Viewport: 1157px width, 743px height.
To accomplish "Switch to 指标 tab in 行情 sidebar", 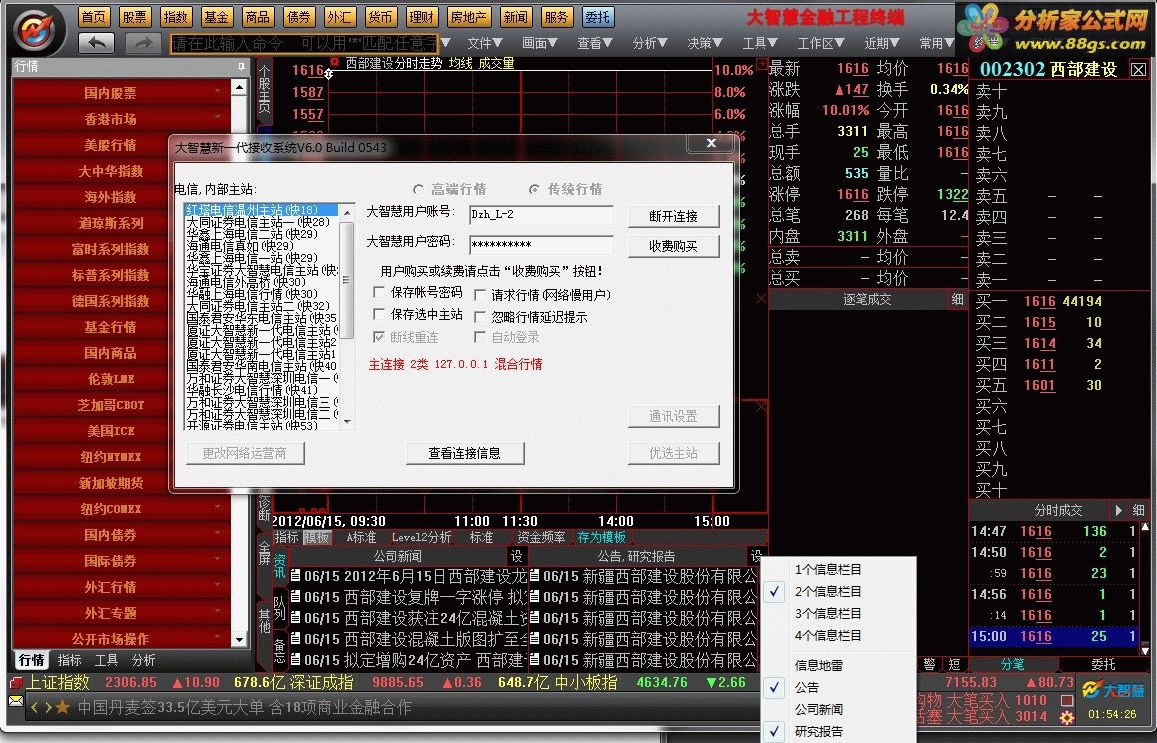I will (x=69, y=660).
